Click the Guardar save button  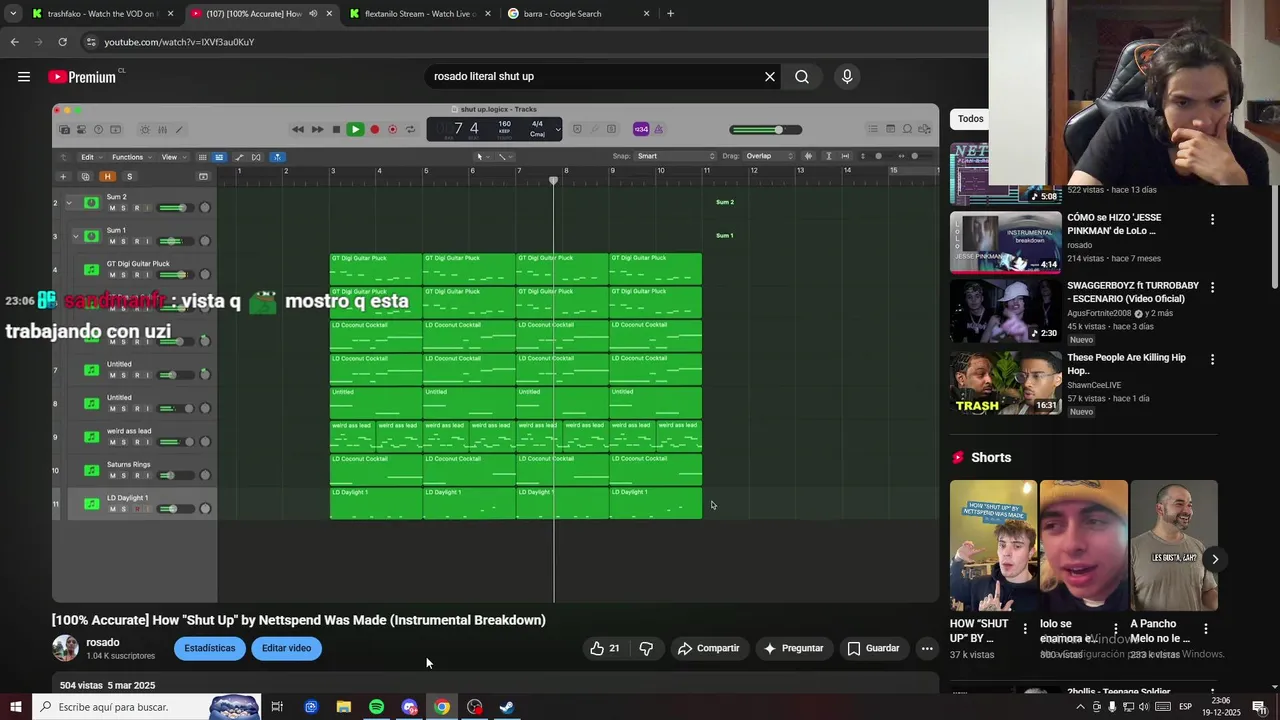pos(873,648)
